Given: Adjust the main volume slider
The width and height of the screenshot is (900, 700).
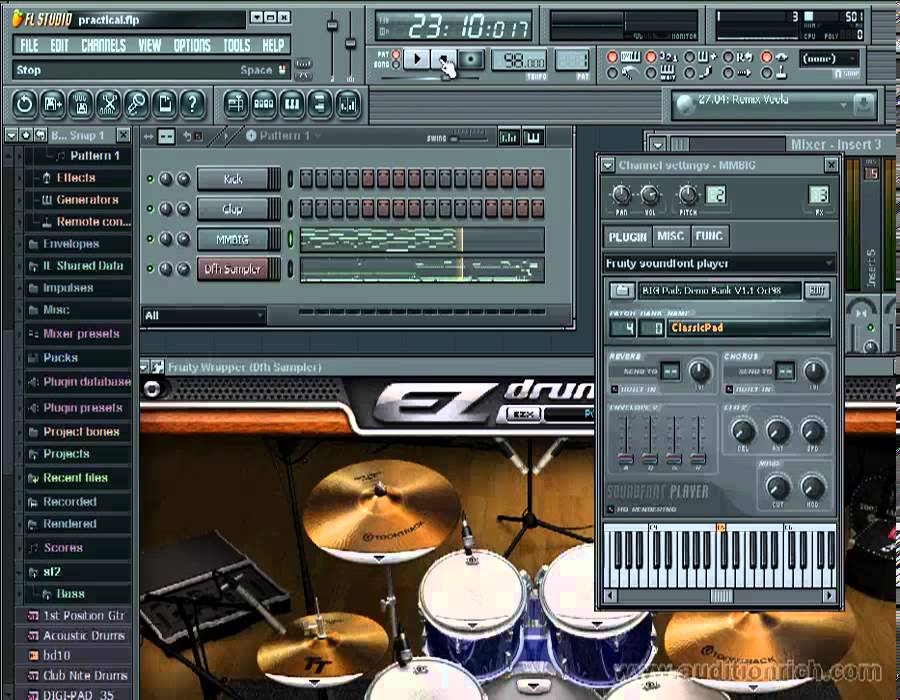Looking at the screenshot, I should pos(332,26).
